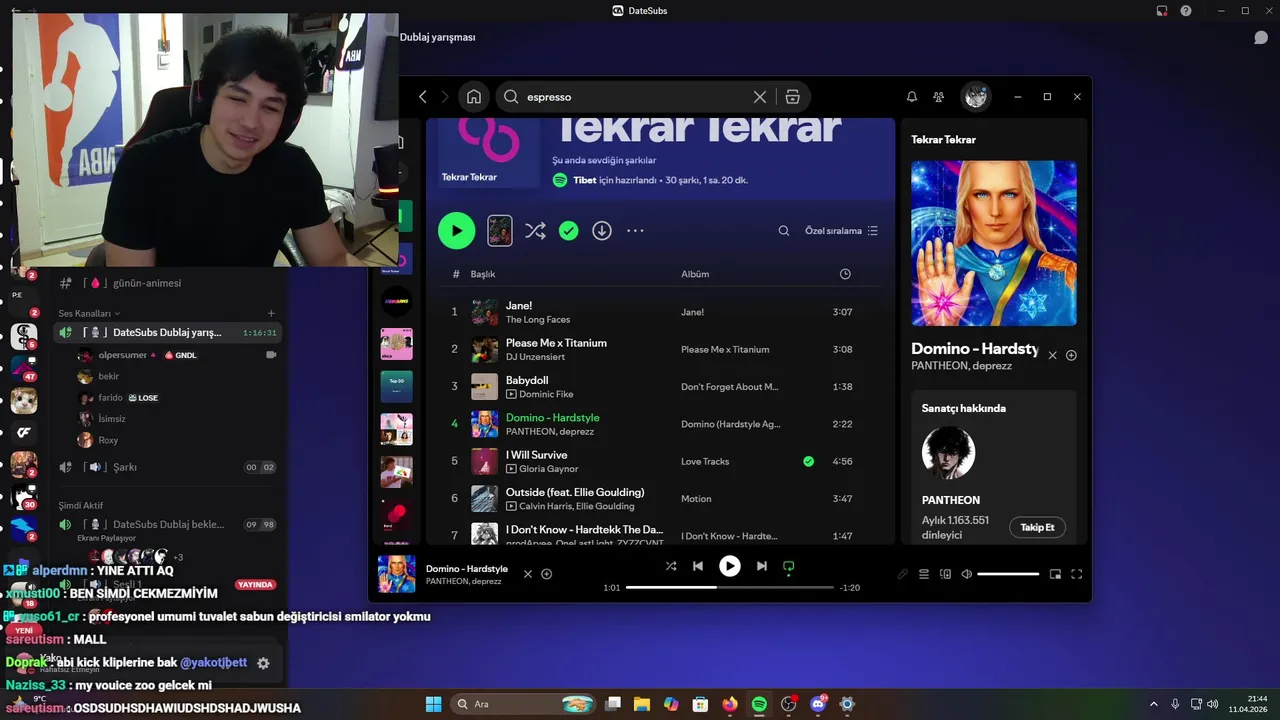
Task: Open mini player icon
Action: click(x=1055, y=574)
